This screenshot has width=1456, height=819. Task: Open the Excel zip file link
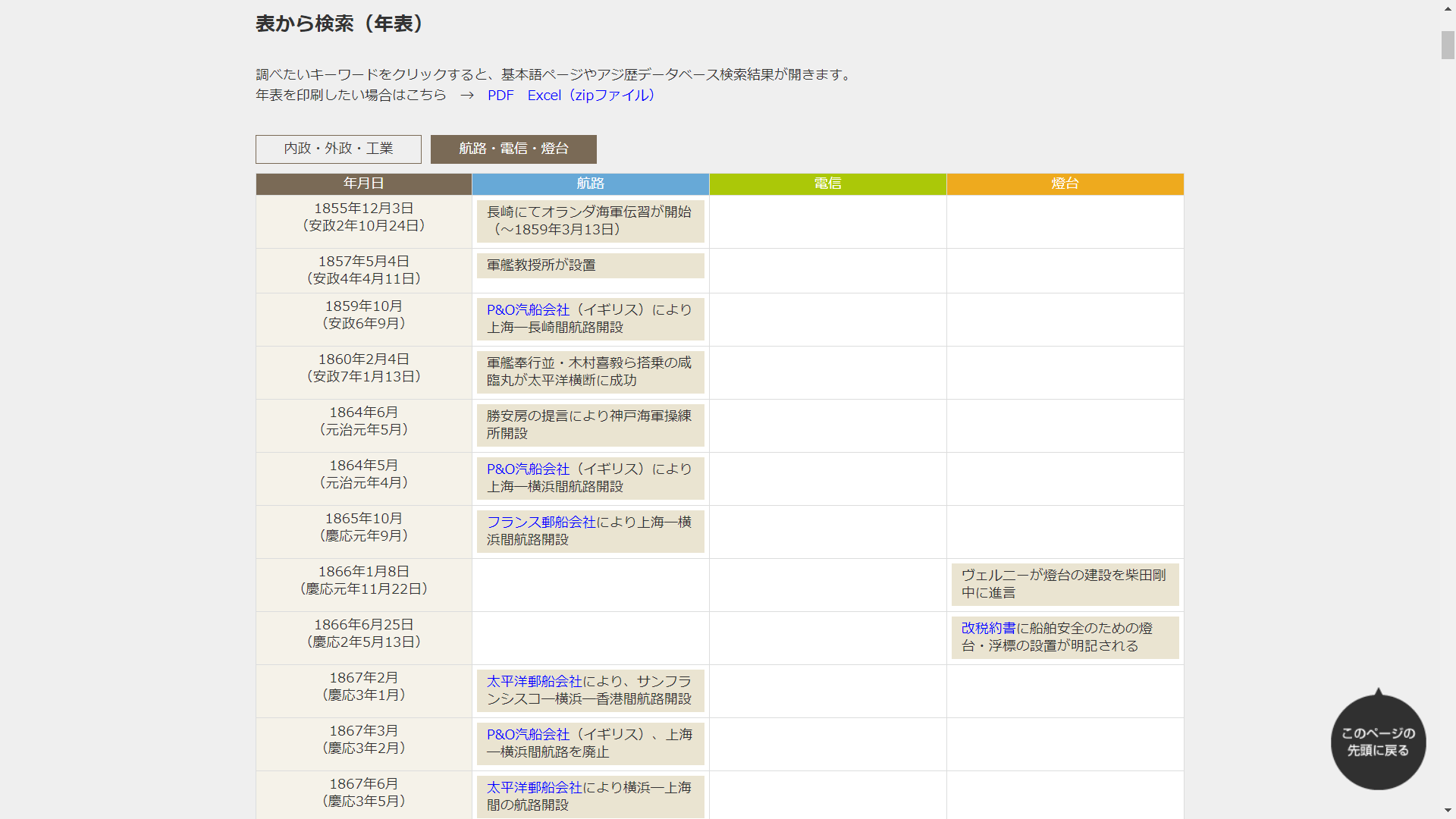[591, 95]
